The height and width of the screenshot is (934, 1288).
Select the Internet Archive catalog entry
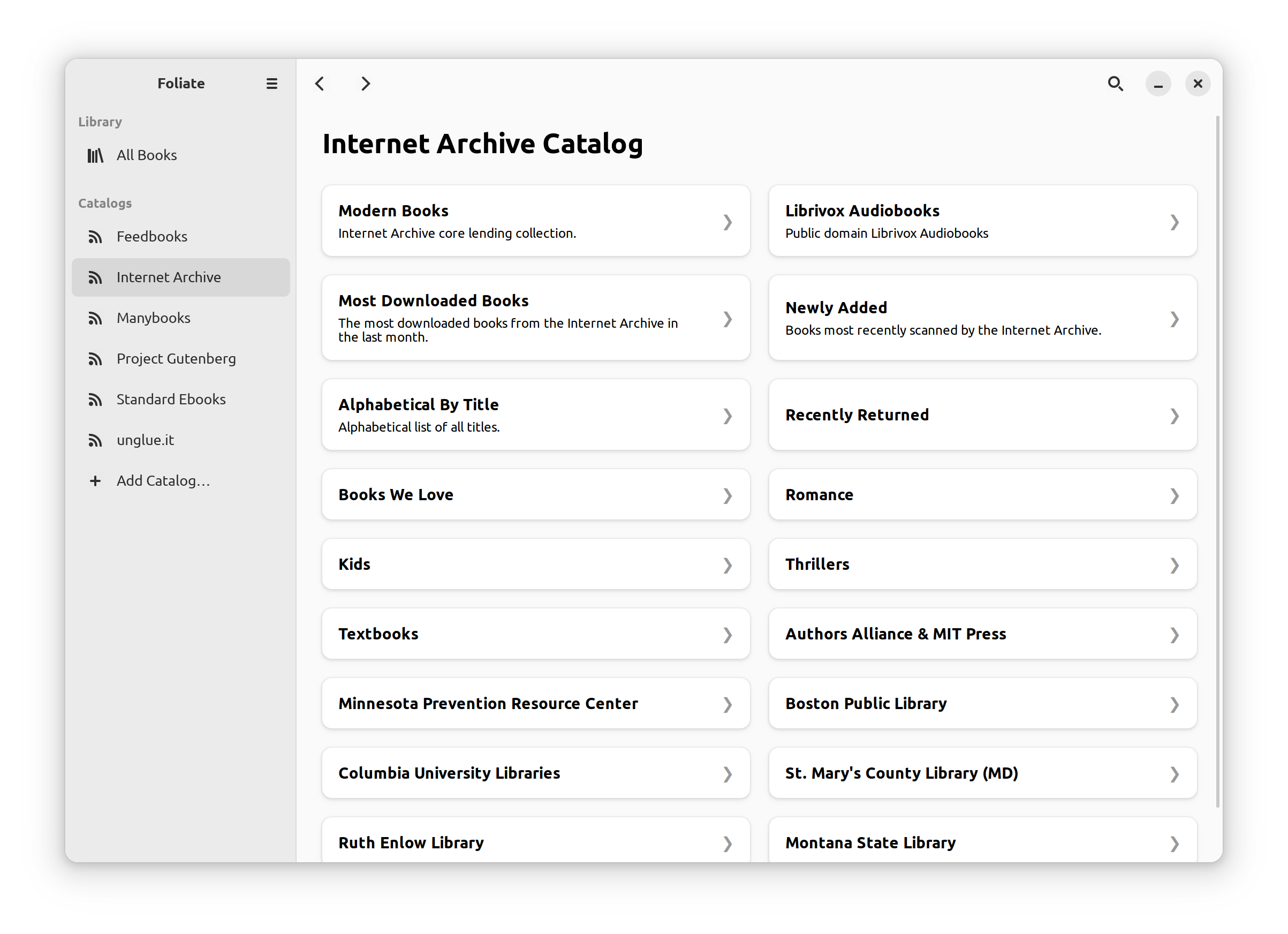click(168, 277)
